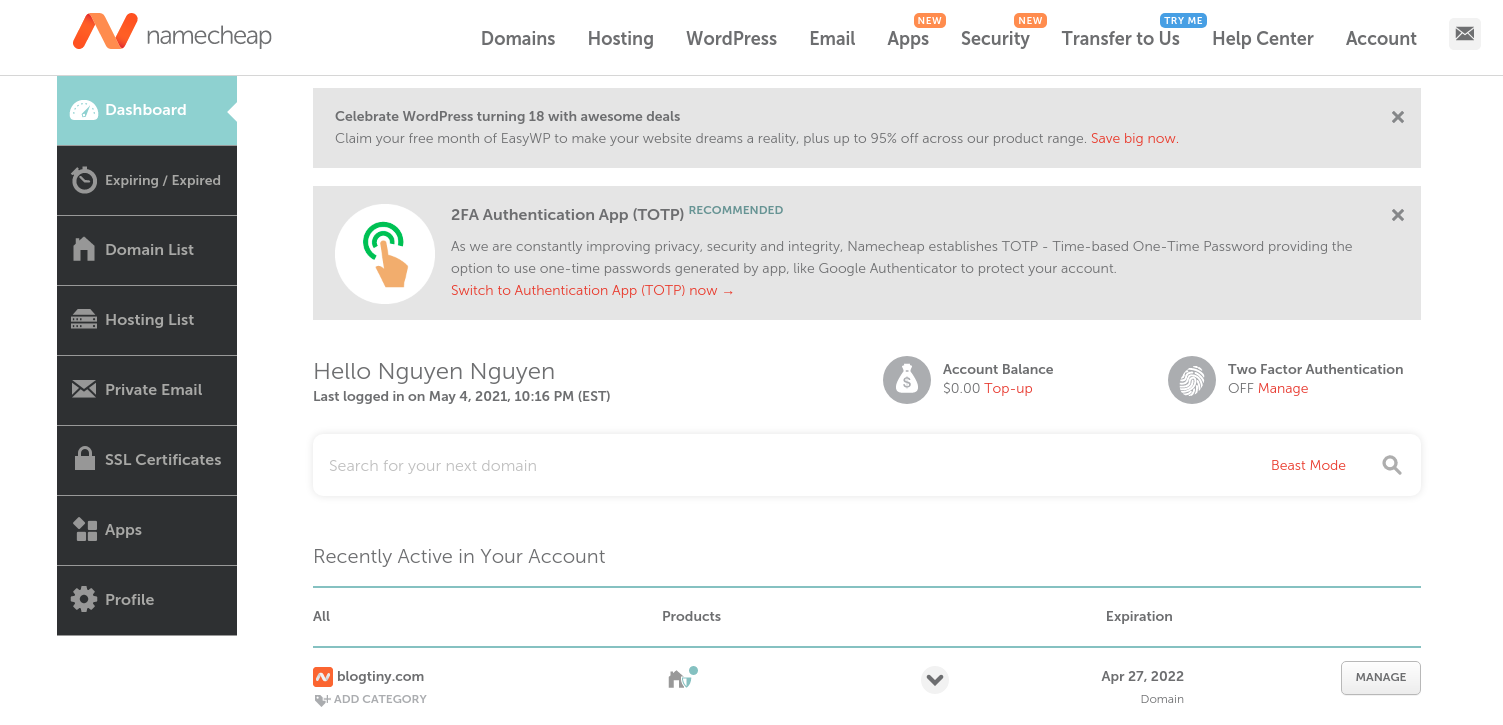Click the Recently Active in Your Account heading
1503x725 pixels.
click(x=459, y=556)
